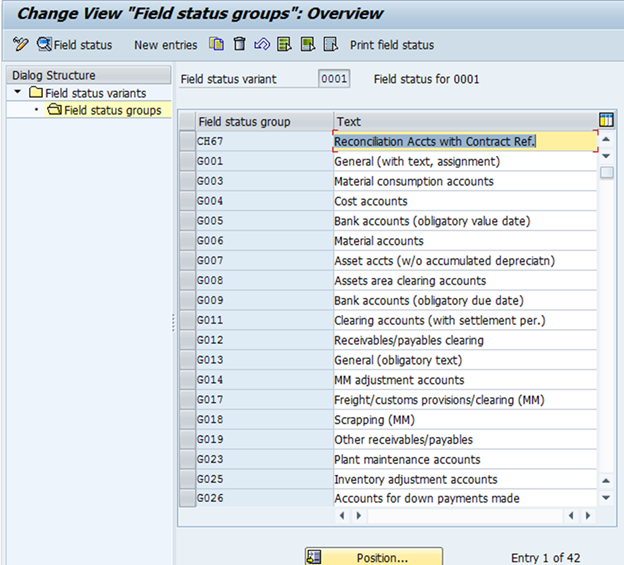The width and height of the screenshot is (624, 565).
Task: Click the Position... button
Action: [374, 557]
